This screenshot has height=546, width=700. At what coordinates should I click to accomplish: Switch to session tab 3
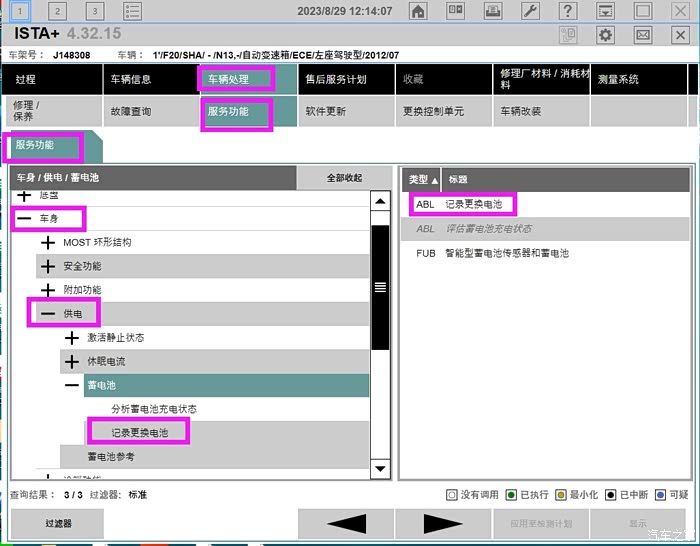pos(94,11)
